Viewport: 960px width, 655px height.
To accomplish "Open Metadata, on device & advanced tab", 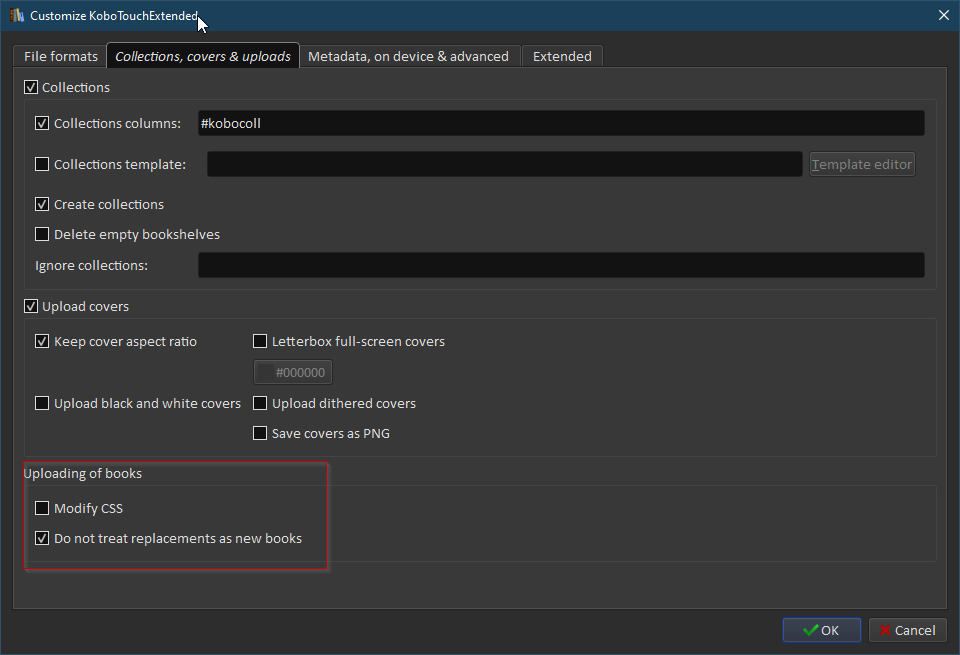I will pyautogui.click(x=408, y=56).
